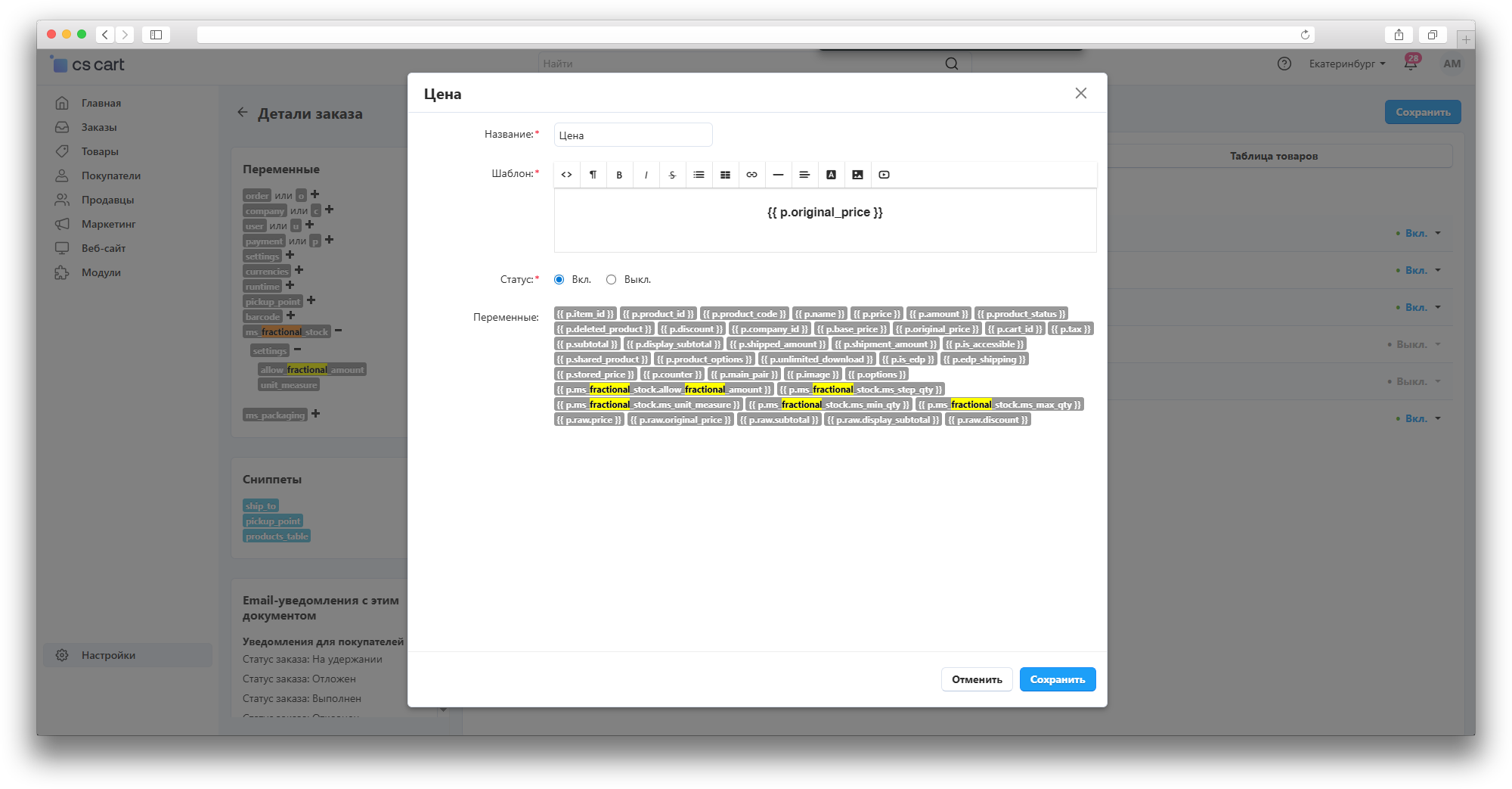This screenshot has width=1512, height=789.
Task: Expand the ms_packaging variable
Action: tap(316, 414)
